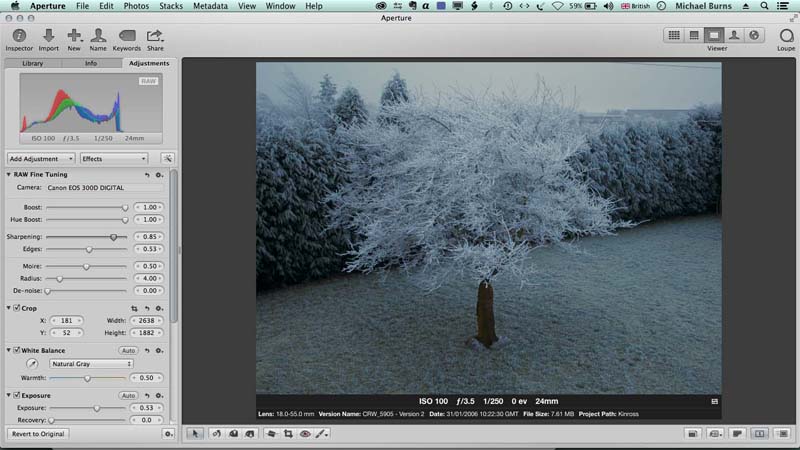Switch to the Info tab
800x450 pixels.
click(91, 63)
